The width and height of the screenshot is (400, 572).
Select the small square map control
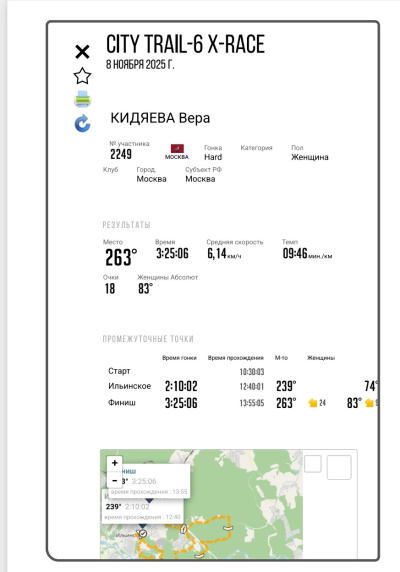point(312,464)
